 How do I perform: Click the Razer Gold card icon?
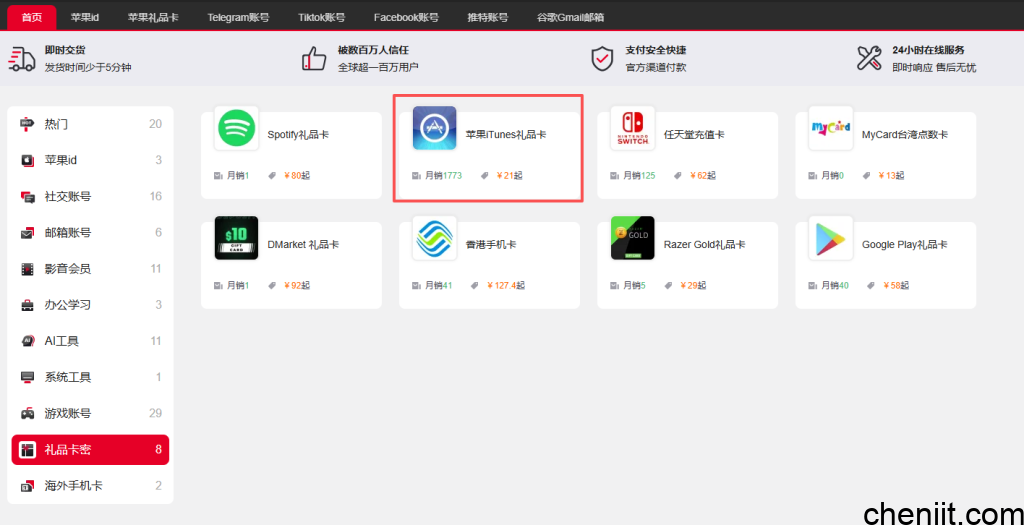(632, 238)
